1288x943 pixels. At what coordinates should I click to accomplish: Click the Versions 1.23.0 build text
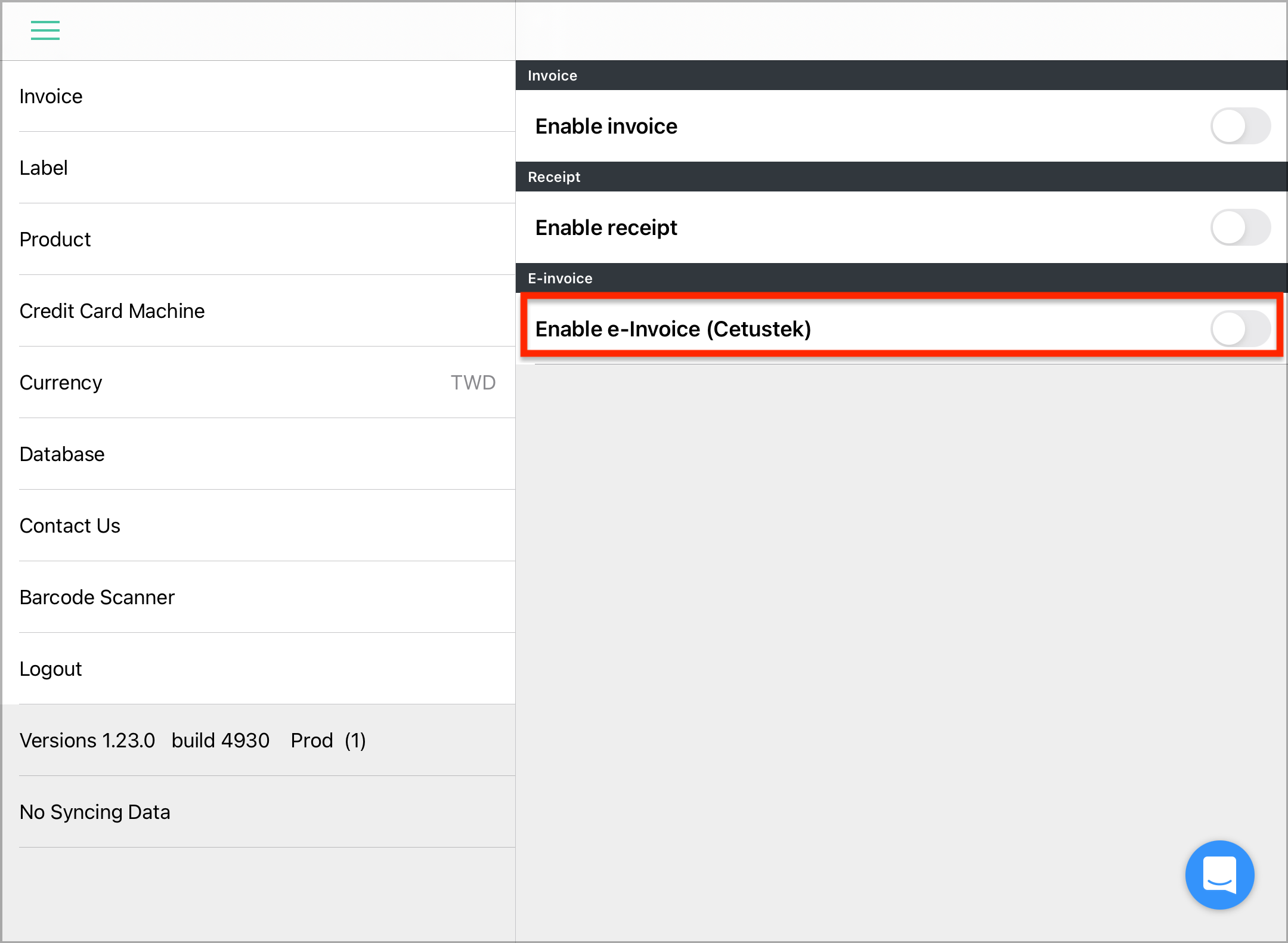click(x=193, y=740)
